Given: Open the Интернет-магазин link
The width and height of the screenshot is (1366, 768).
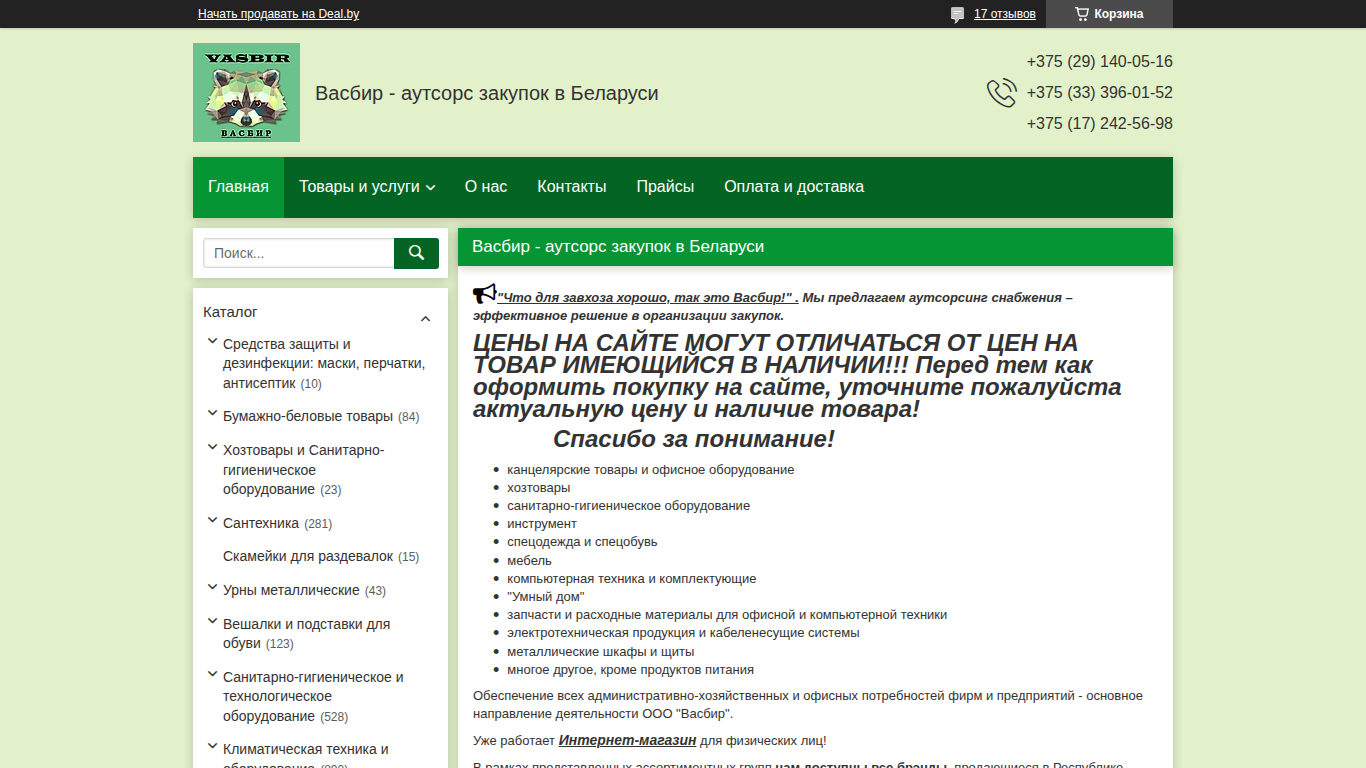Looking at the screenshot, I should pos(628,741).
